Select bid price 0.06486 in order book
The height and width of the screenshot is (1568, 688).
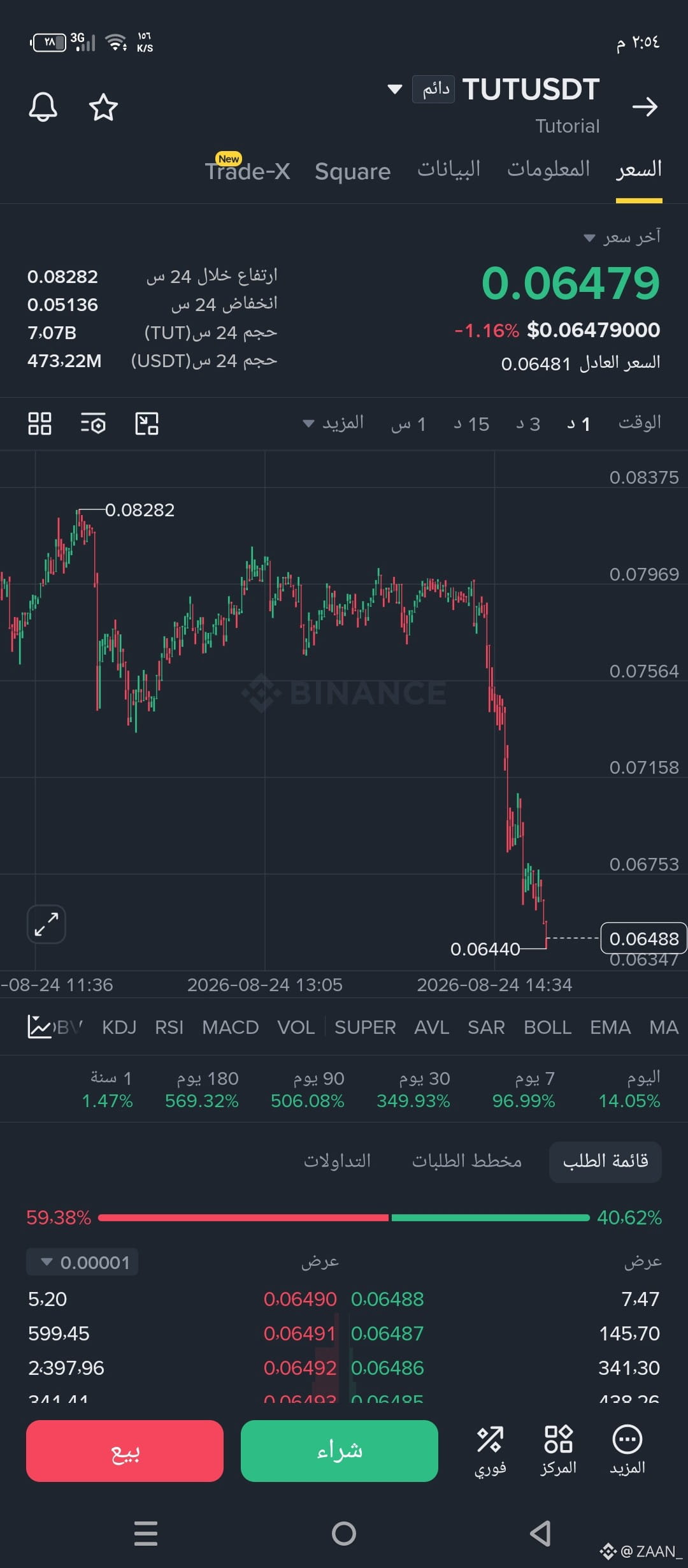(x=387, y=1368)
